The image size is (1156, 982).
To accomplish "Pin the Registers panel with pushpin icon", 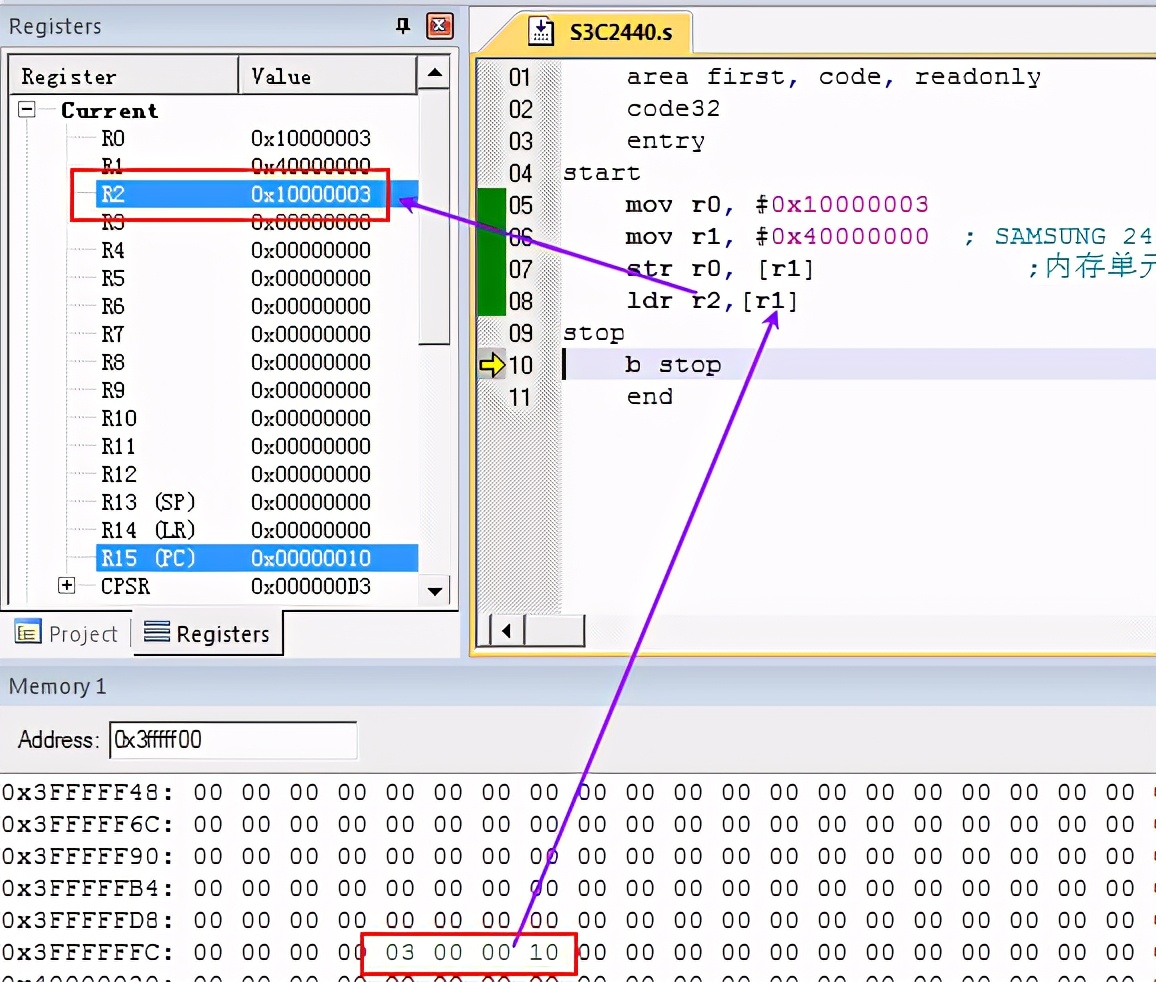I will coord(403,26).
